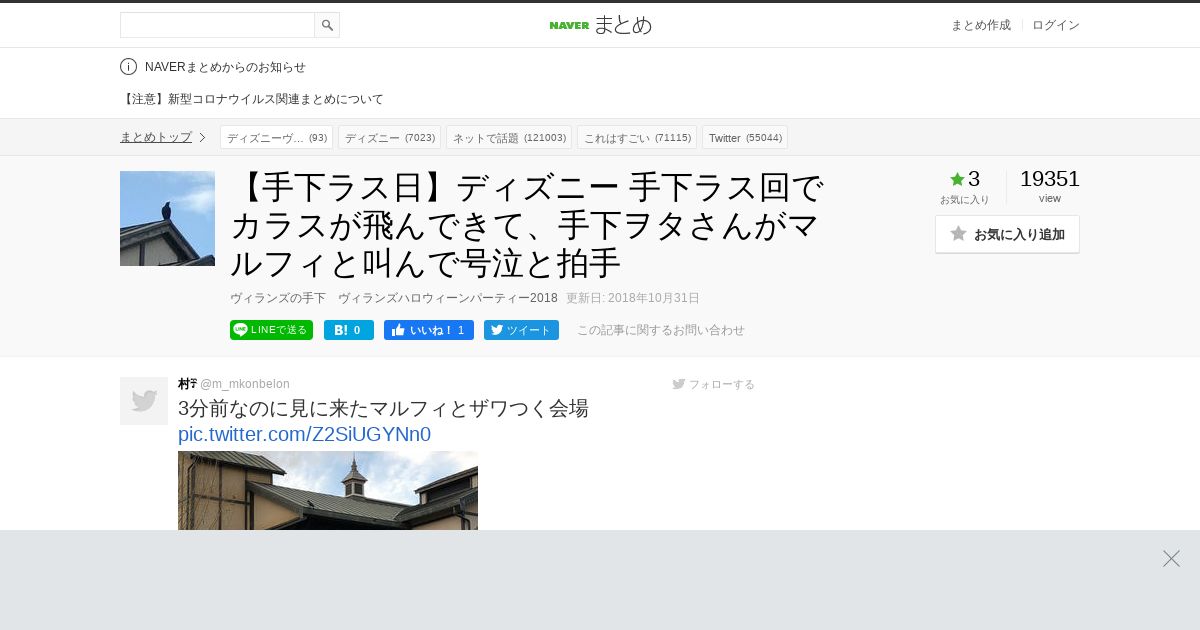1200x630 pixels.
Task: Focus the search text field
Action: 217,25
